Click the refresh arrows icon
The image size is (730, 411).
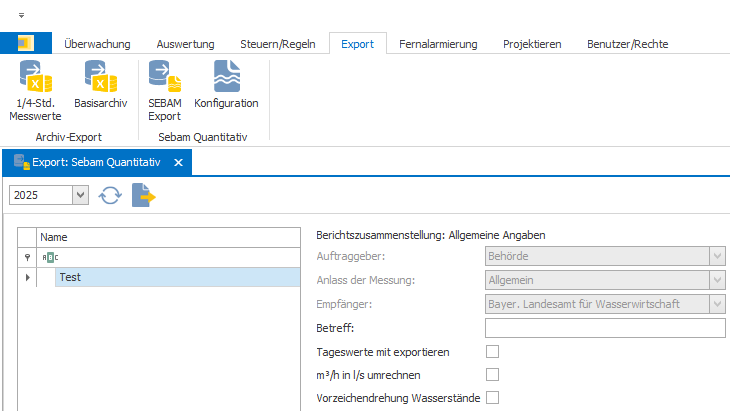[x=109, y=196]
